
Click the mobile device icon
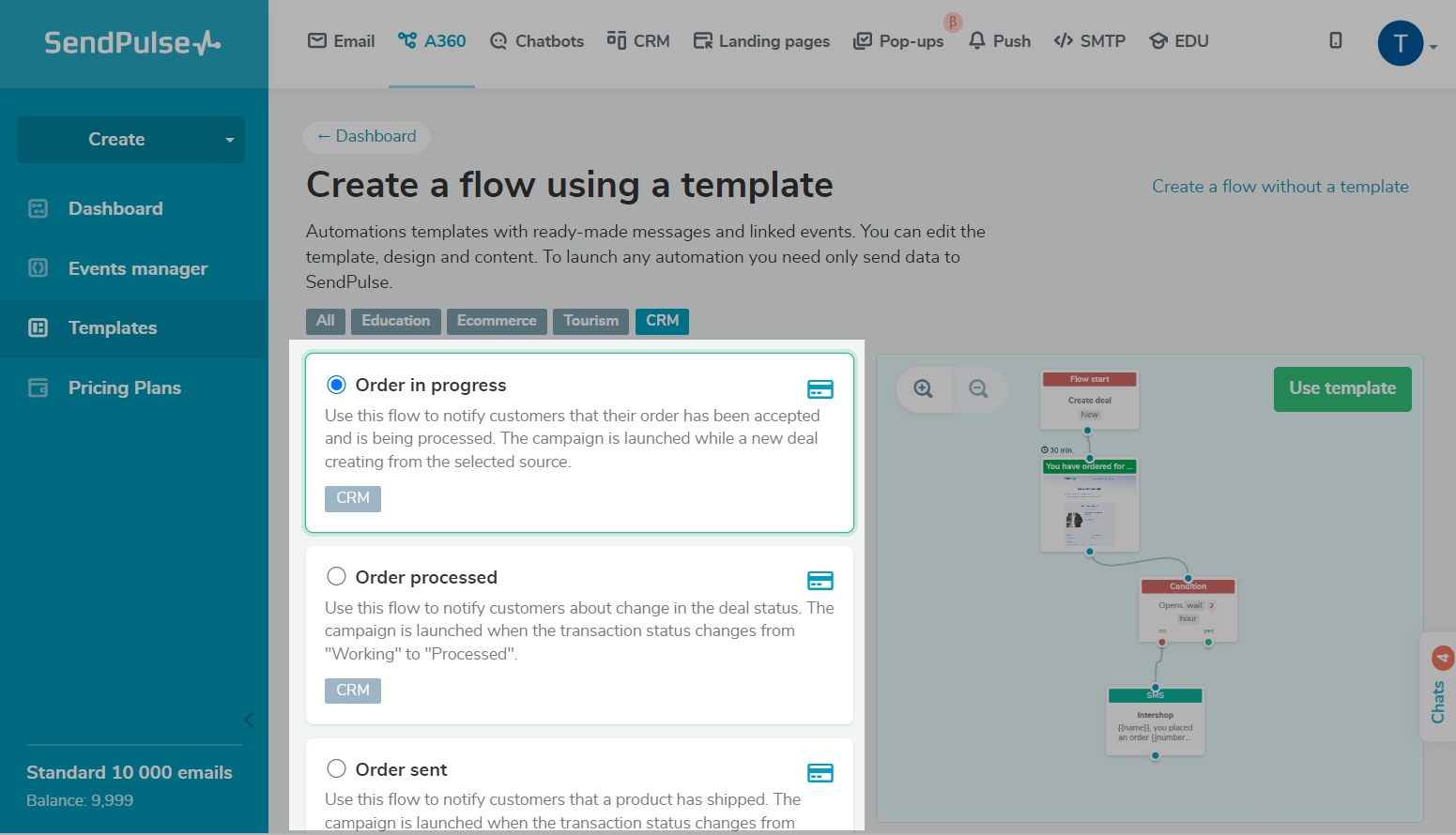coord(1336,40)
